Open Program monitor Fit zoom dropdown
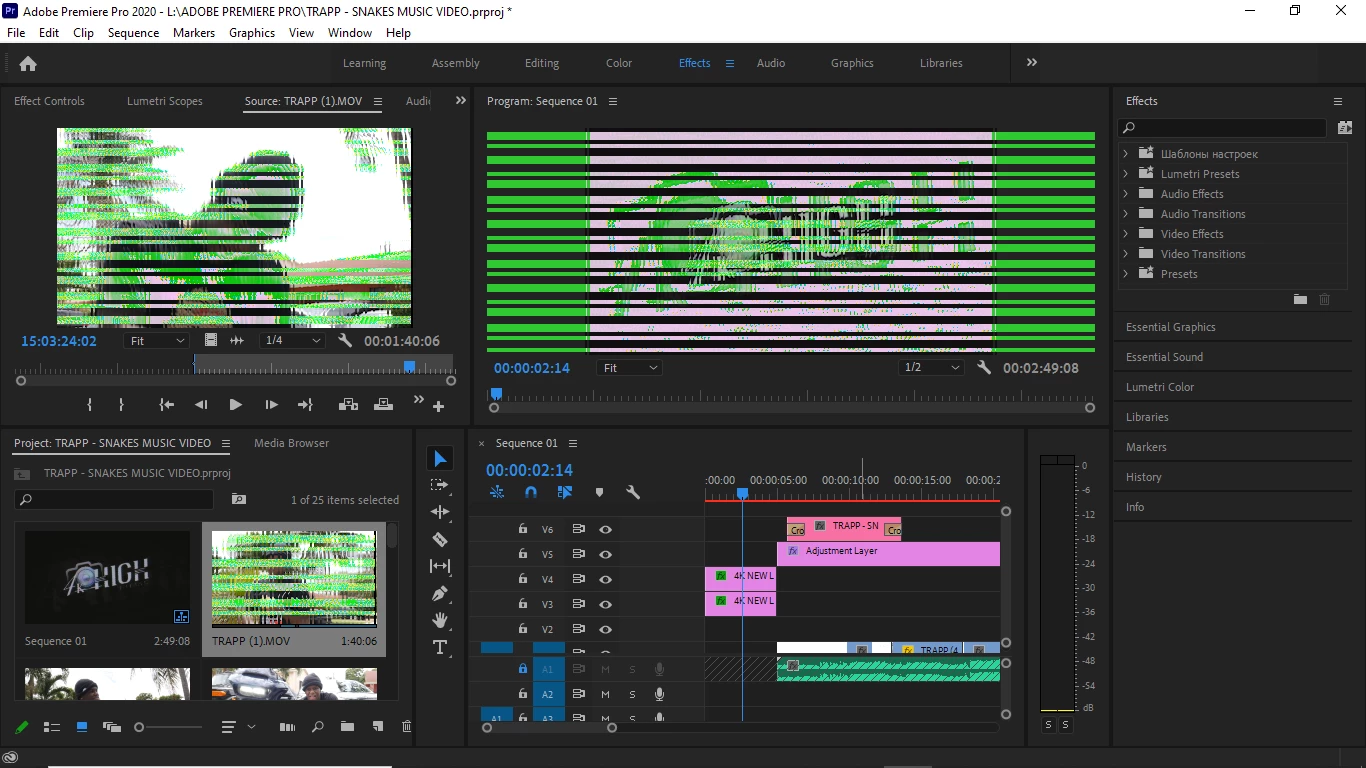The height and width of the screenshot is (768, 1366). click(630, 368)
